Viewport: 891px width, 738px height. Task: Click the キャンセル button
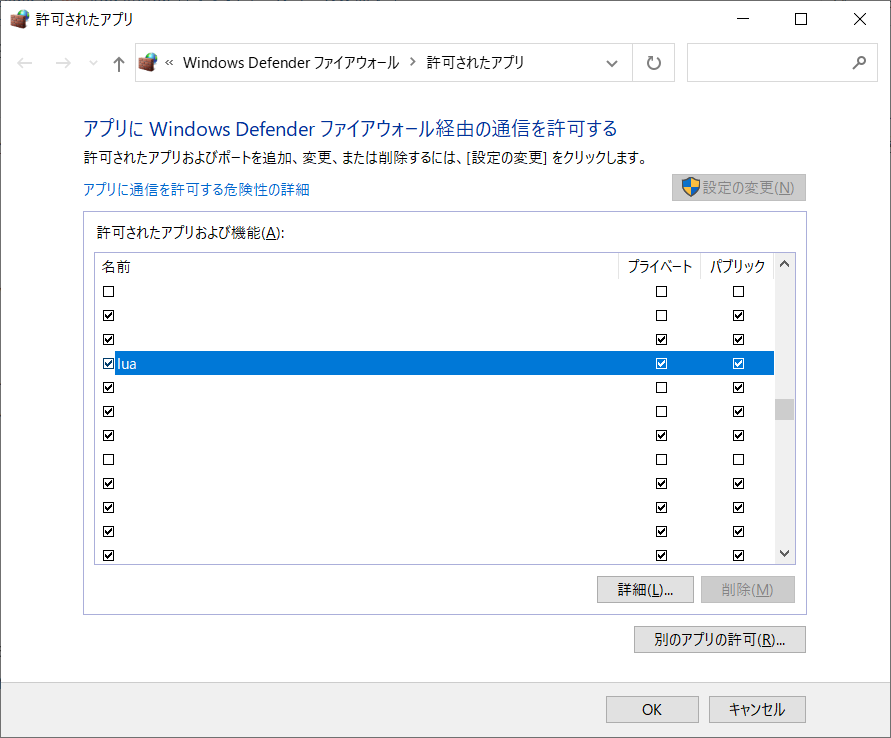pyautogui.click(x=757, y=710)
